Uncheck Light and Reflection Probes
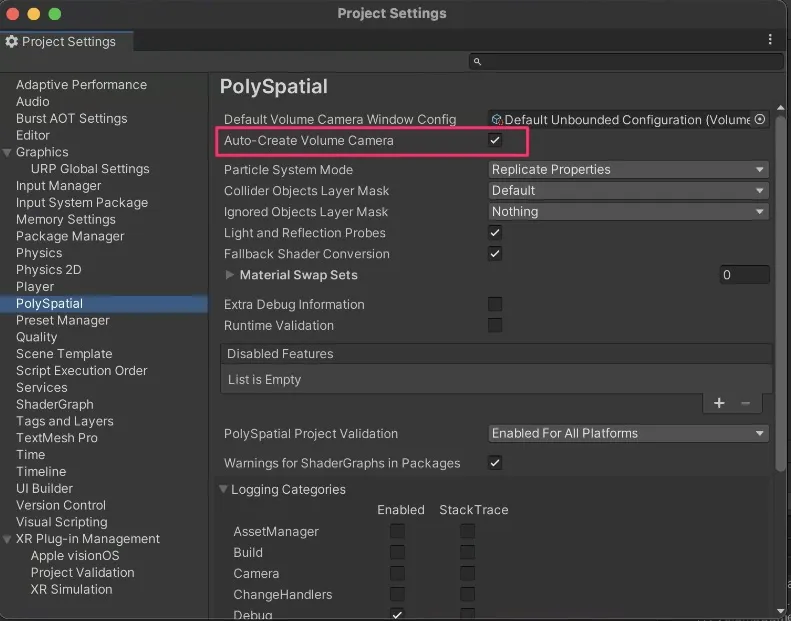 [x=495, y=233]
